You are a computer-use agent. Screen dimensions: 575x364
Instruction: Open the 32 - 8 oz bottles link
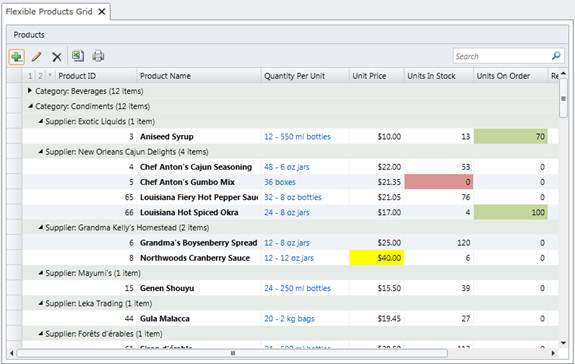293,197
